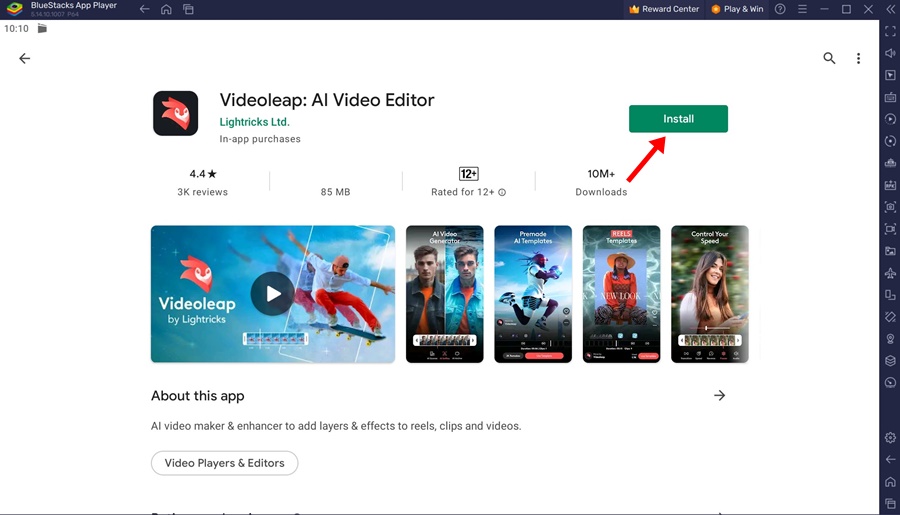Click the Install APK sidebar icon
The width and height of the screenshot is (900, 515).
[890, 185]
